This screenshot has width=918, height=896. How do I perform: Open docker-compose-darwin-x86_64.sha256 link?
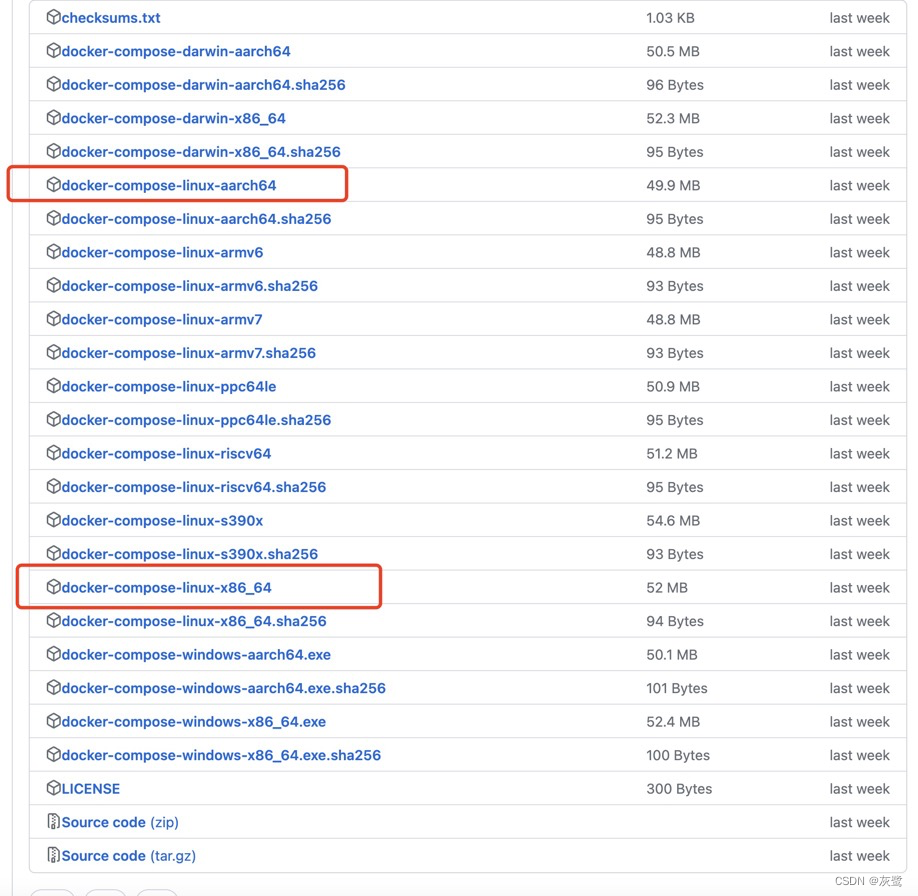[201, 152]
